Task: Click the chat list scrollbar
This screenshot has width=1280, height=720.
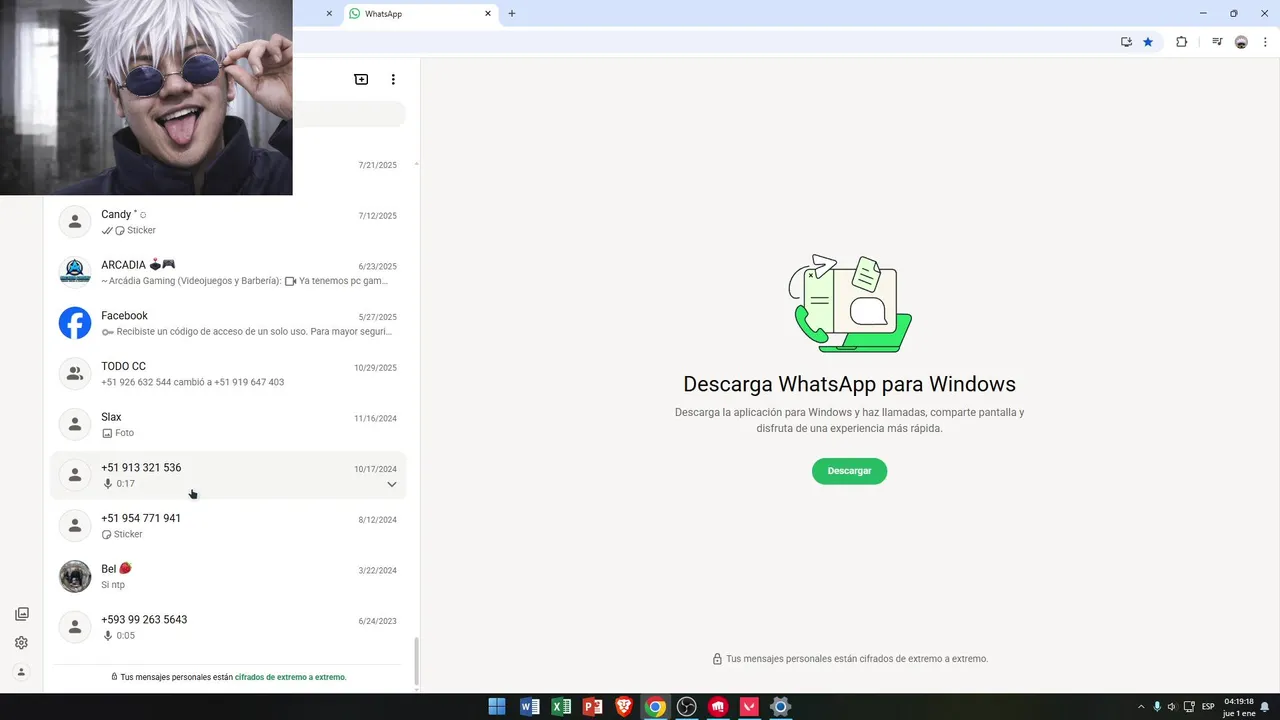Action: [416, 661]
